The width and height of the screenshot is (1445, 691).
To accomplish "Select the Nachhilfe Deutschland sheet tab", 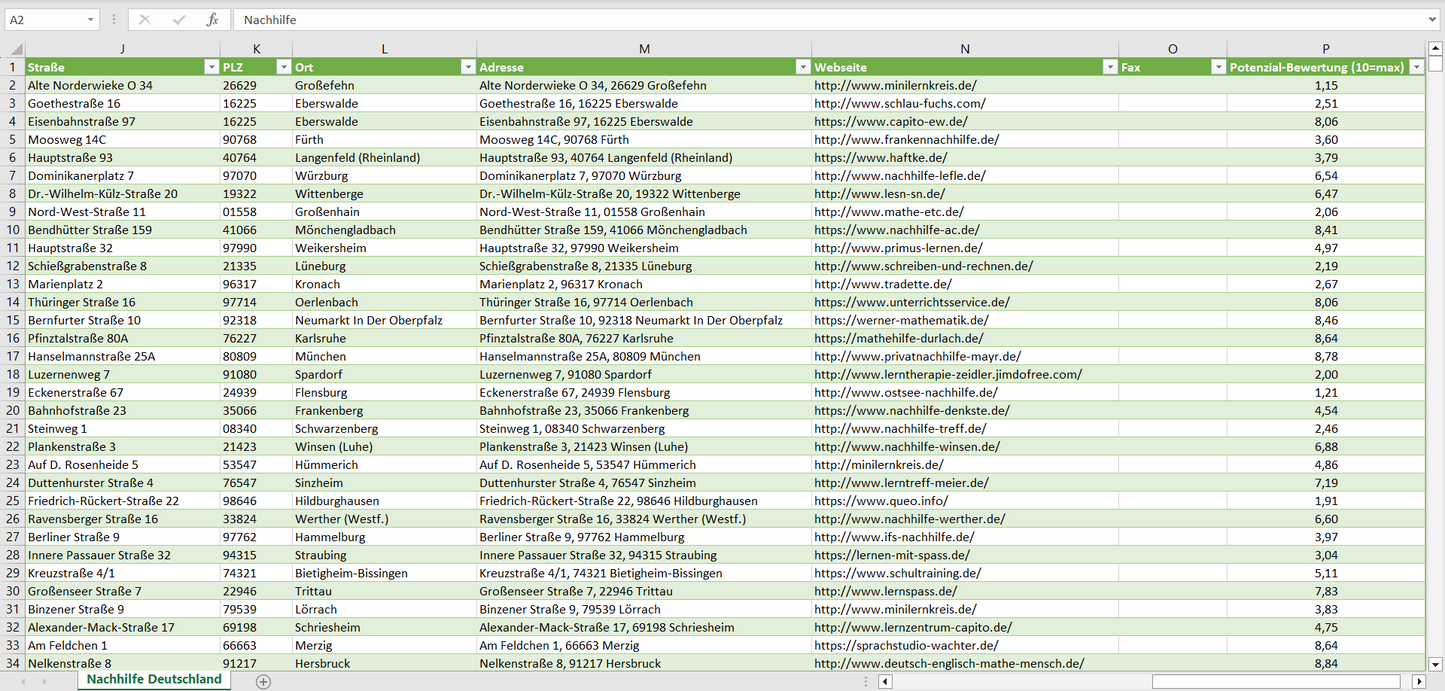I will pyautogui.click(x=154, y=680).
